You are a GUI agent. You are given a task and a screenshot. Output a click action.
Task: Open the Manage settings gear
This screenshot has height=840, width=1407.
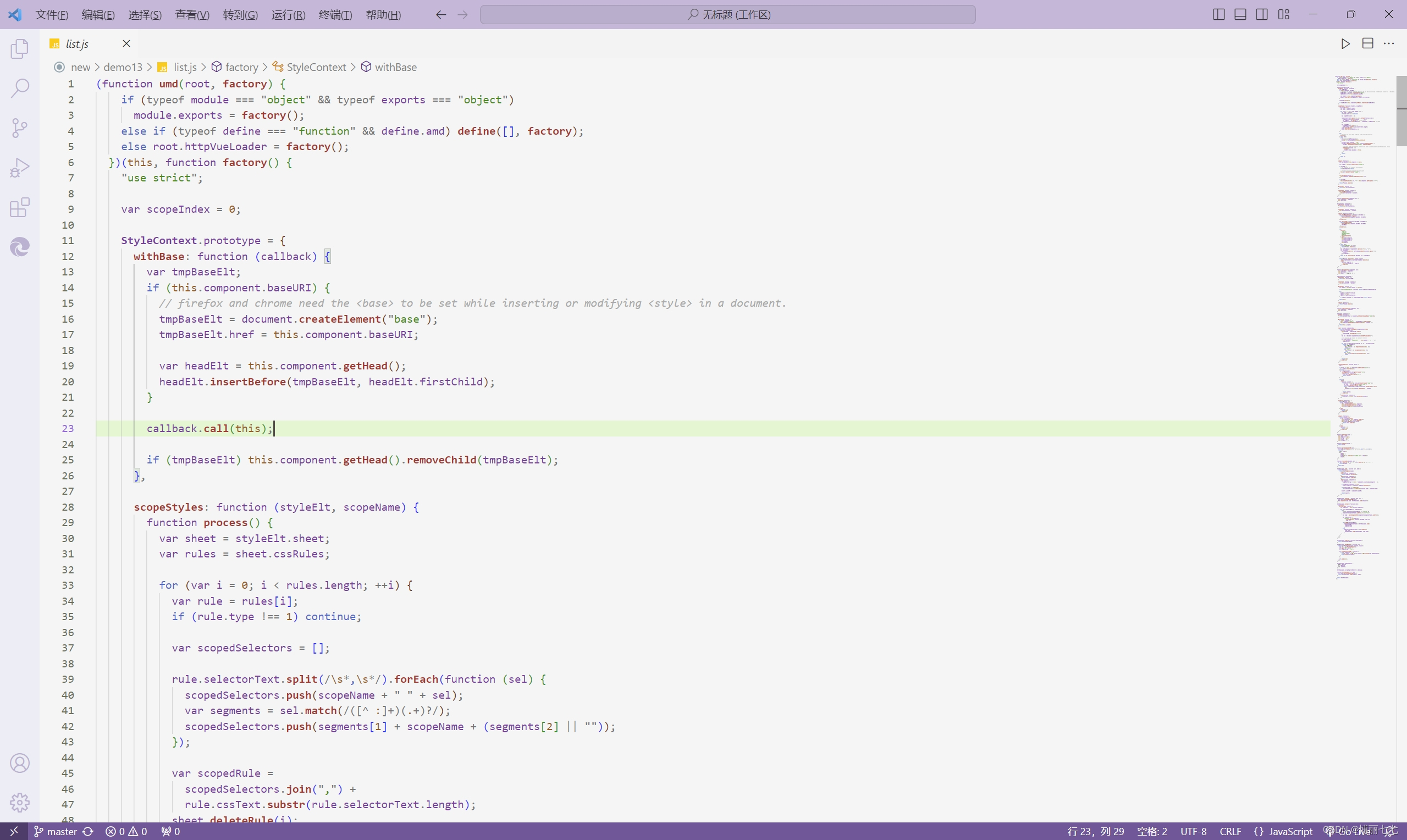pyautogui.click(x=20, y=802)
